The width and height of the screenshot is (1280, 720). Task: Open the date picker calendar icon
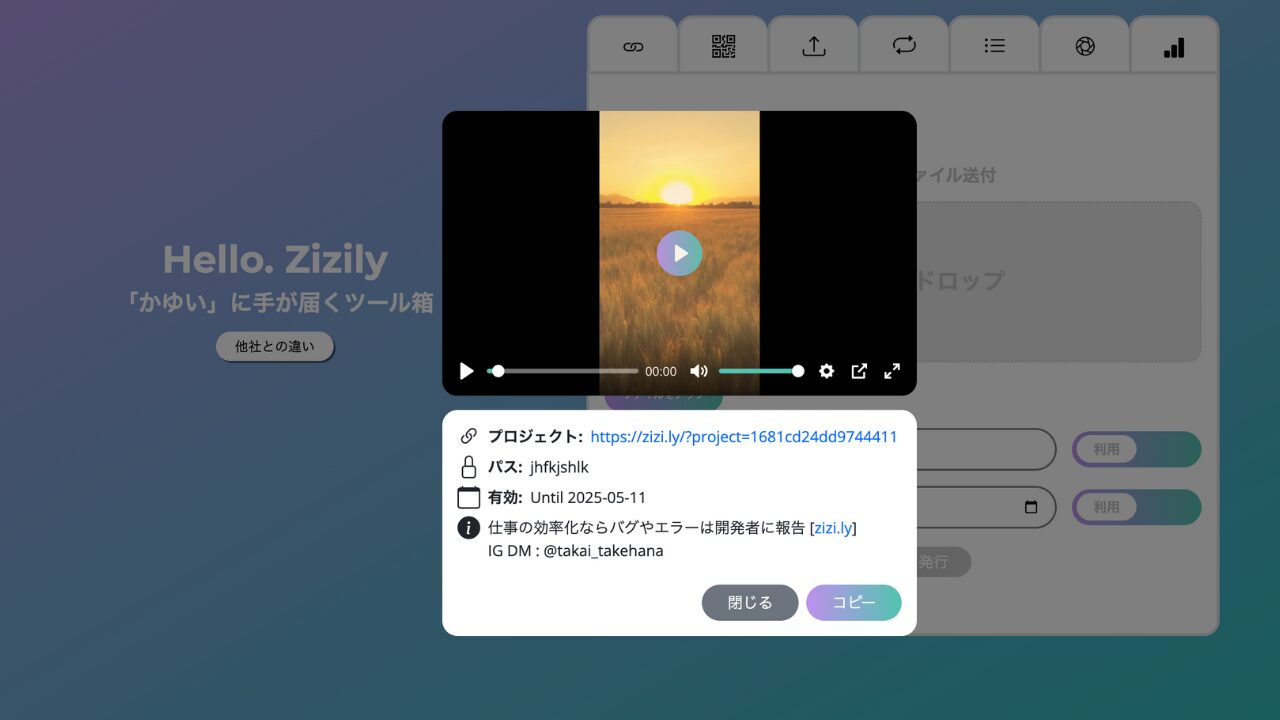(1031, 507)
